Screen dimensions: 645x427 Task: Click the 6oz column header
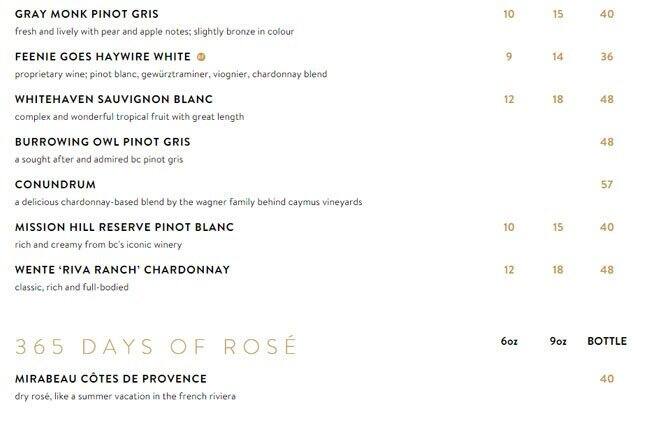(x=509, y=342)
